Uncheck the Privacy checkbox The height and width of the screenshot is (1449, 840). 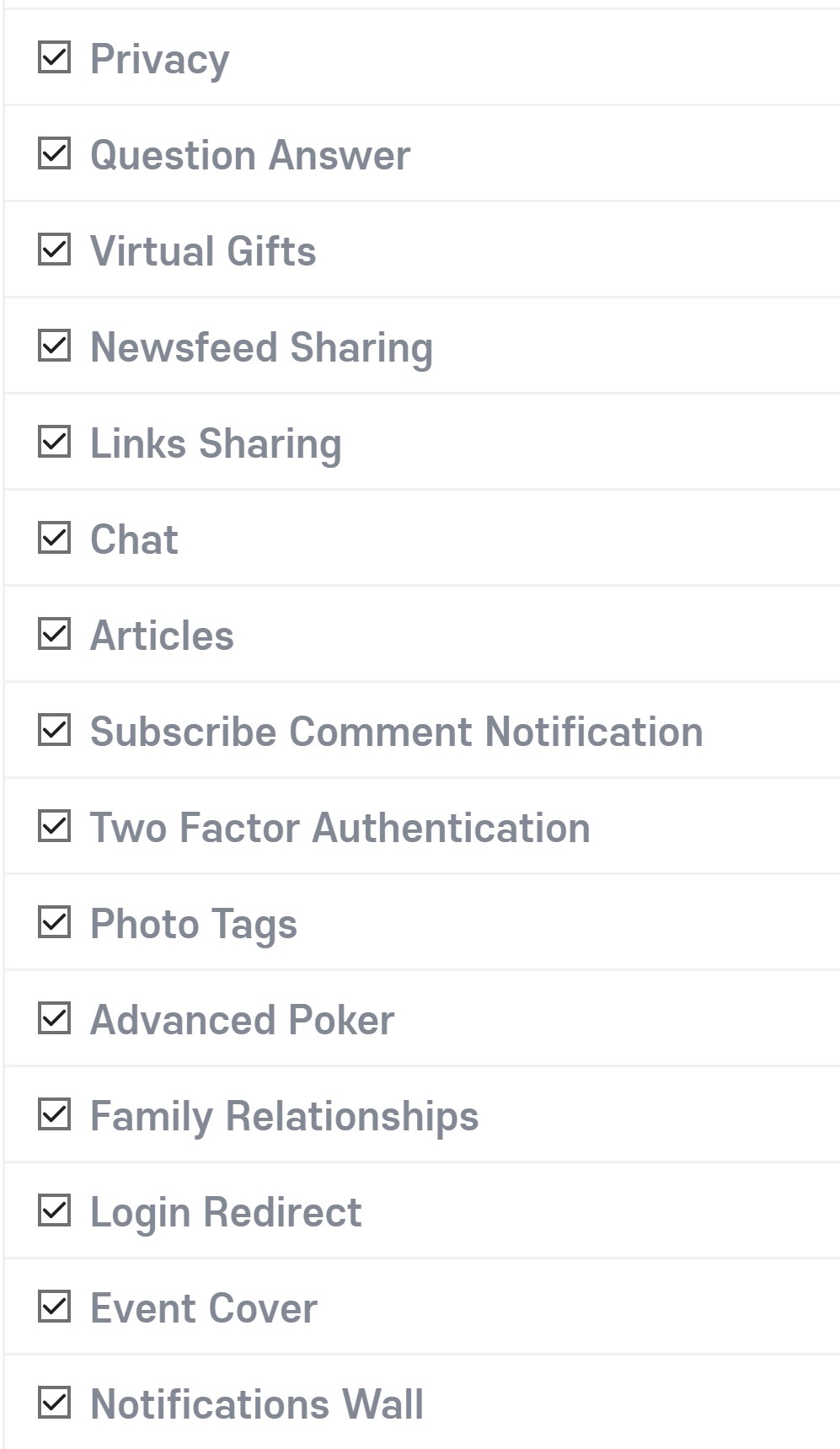click(x=54, y=58)
